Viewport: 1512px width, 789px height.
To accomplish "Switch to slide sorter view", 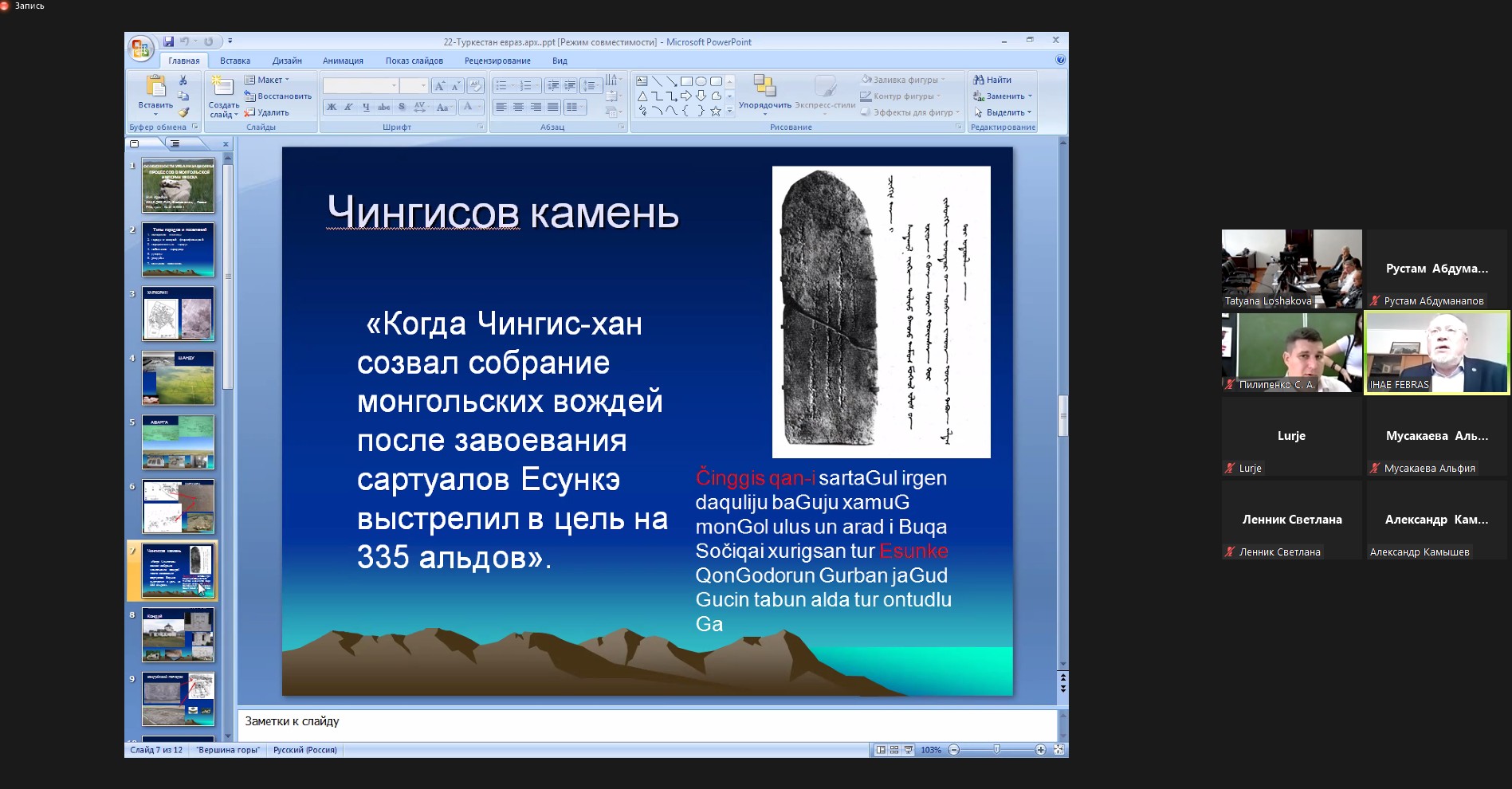I will click(x=894, y=750).
